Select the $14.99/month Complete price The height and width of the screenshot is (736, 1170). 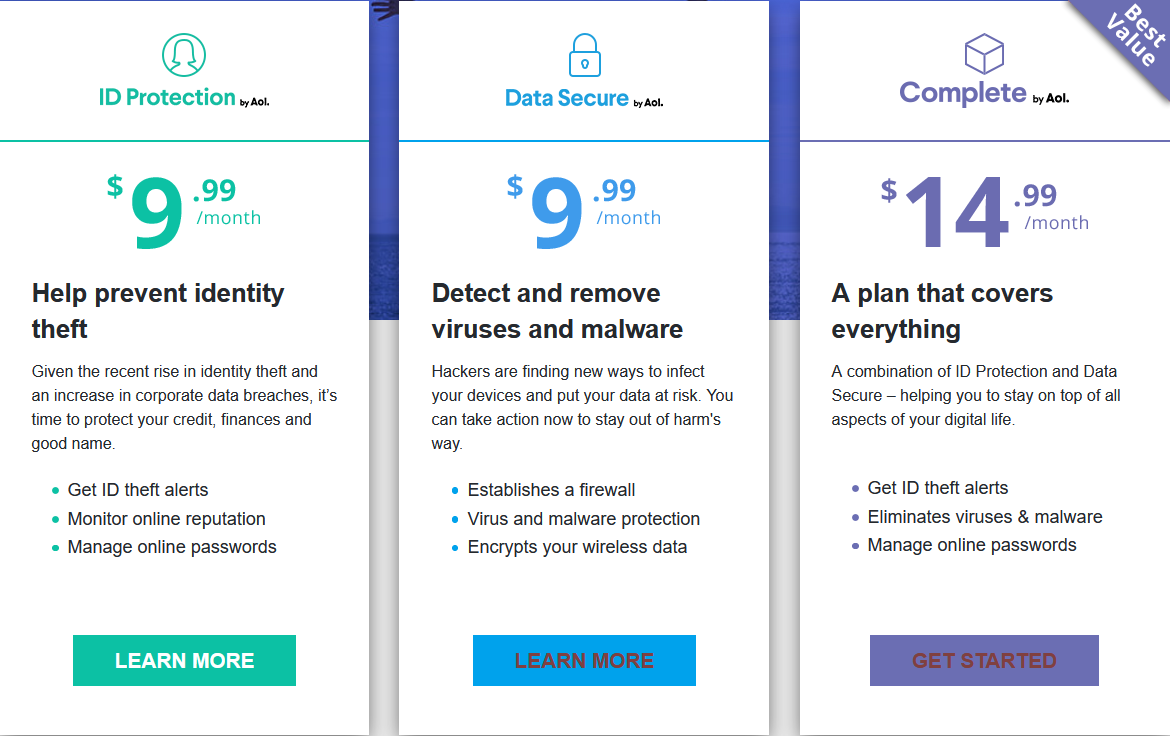click(985, 211)
